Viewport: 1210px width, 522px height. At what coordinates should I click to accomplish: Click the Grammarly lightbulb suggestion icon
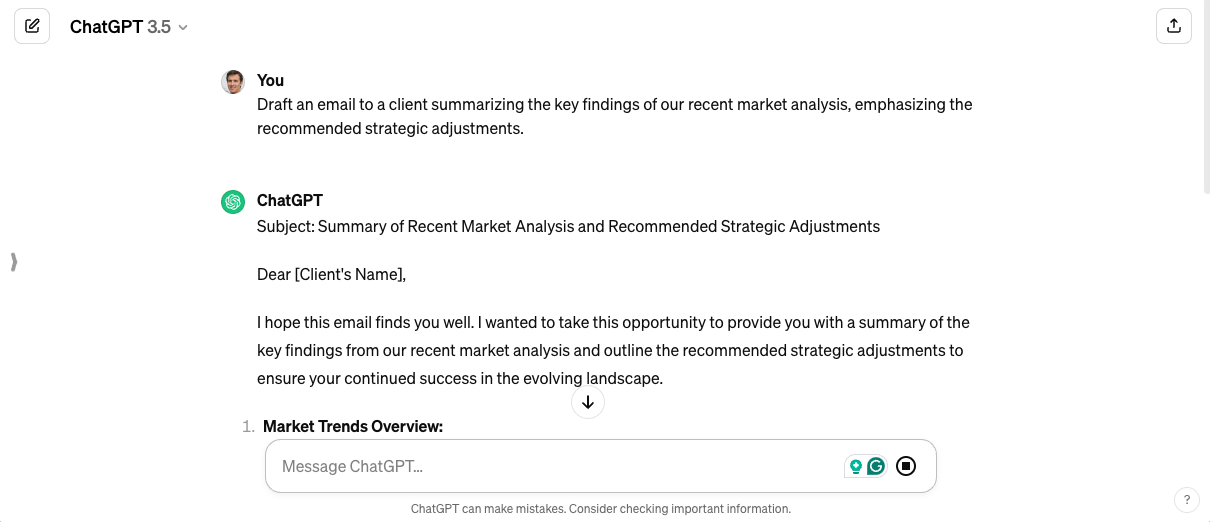click(x=856, y=466)
